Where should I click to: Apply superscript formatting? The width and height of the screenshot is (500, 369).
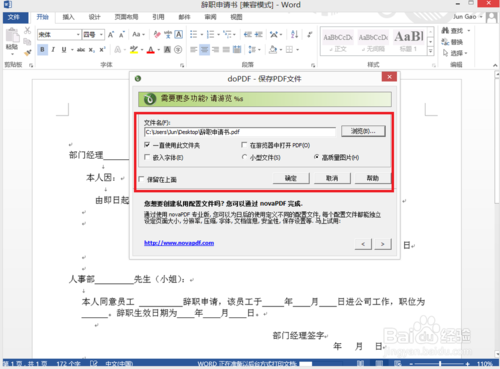coord(102,50)
